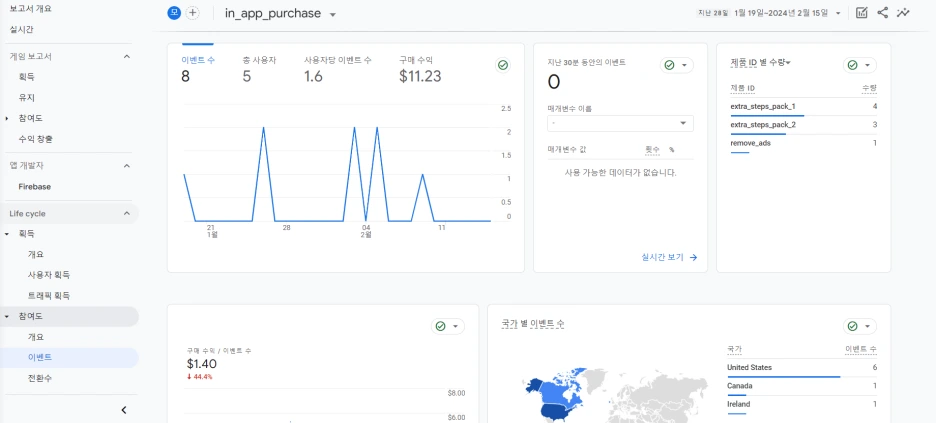The width and height of the screenshot is (936, 423).
Task: Open the customize report pencil icon
Action: pos(861,13)
